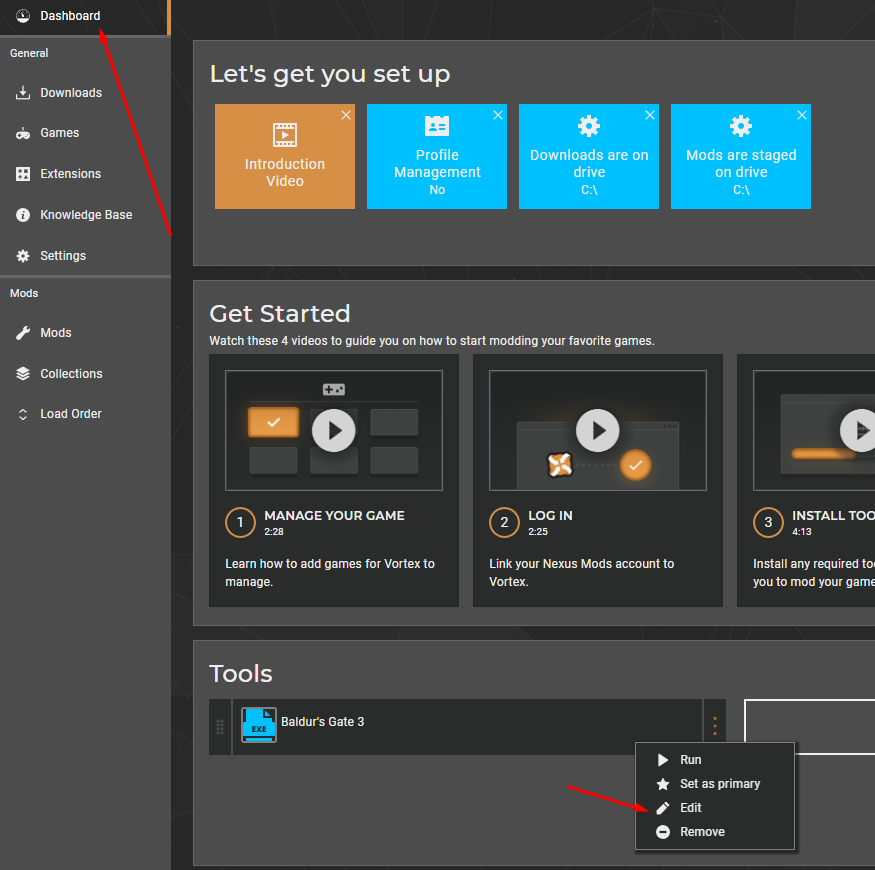Select Run from the context menu
The height and width of the screenshot is (870, 875).
(x=714, y=760)
